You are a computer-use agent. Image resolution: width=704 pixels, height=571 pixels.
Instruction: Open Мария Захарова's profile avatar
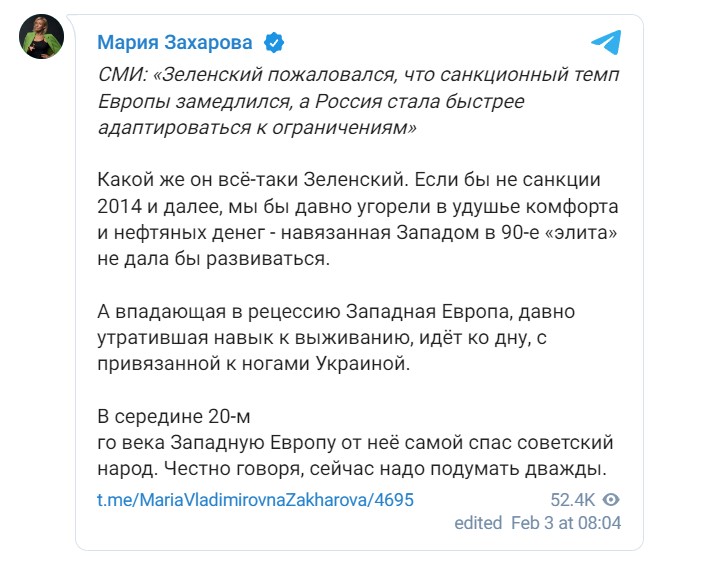42,37
